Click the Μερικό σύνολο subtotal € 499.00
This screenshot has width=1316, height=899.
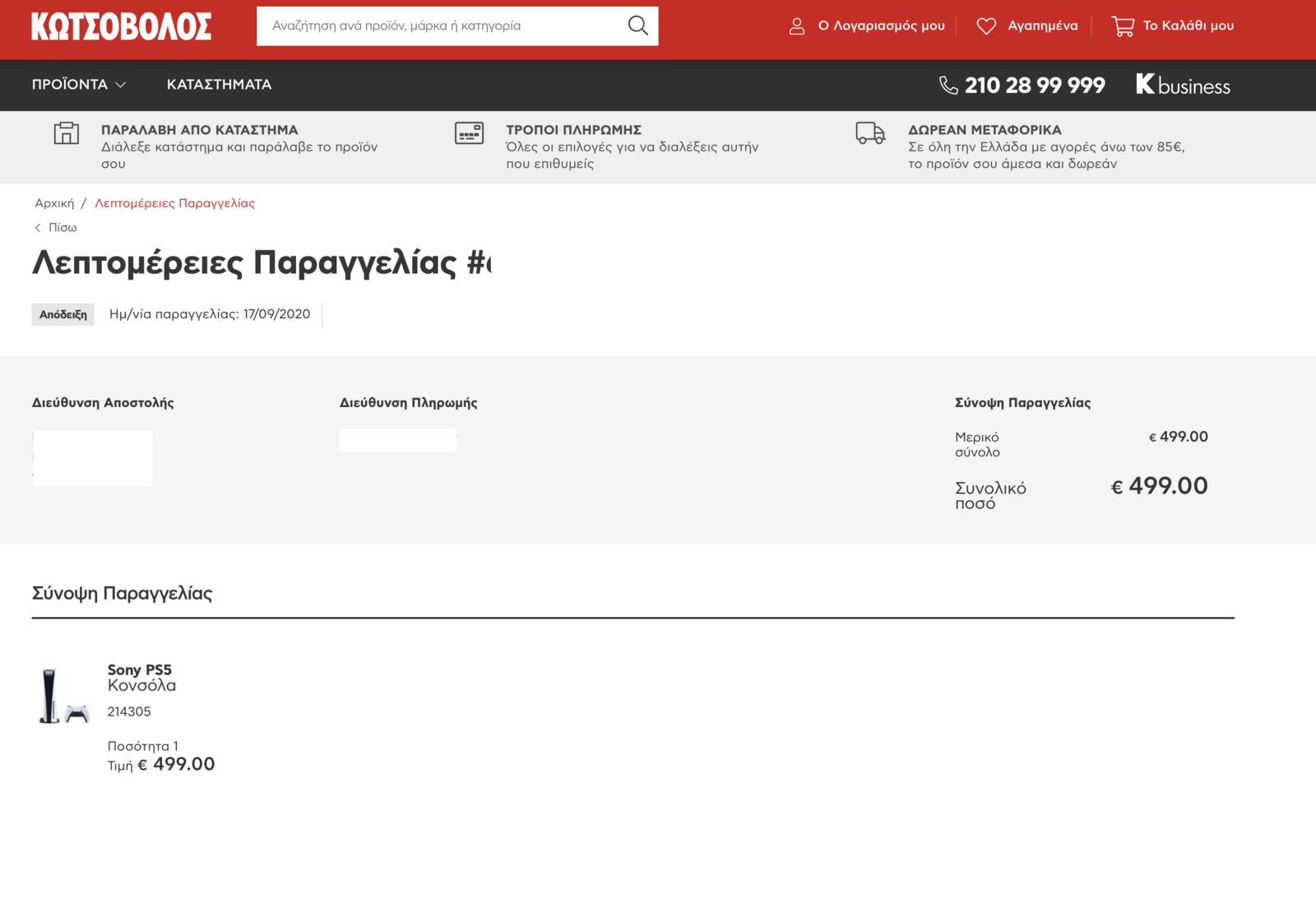pos(1178,437)
